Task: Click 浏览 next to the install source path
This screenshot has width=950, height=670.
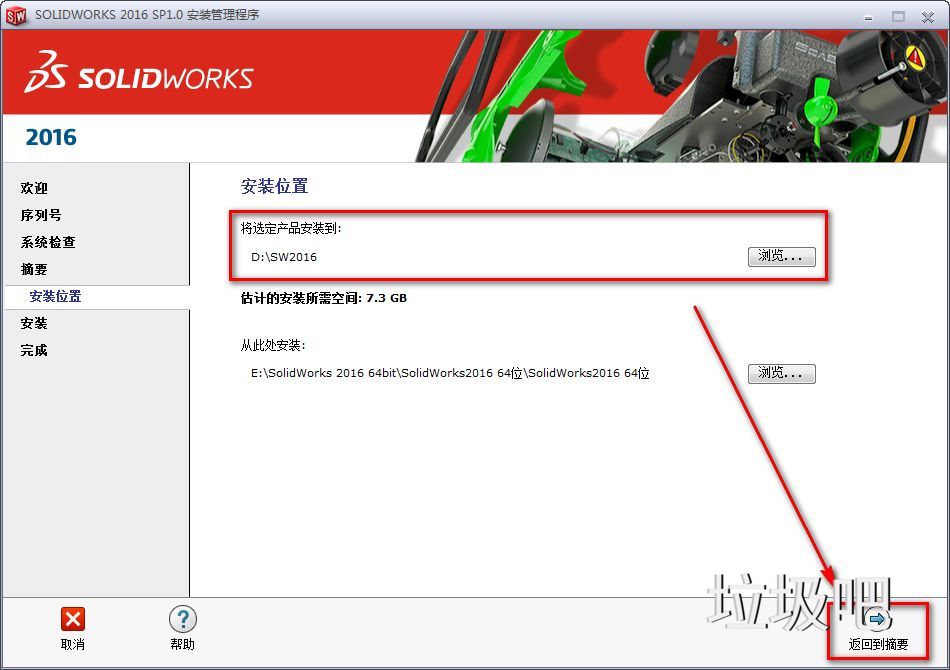Action: tap(781, 373)
